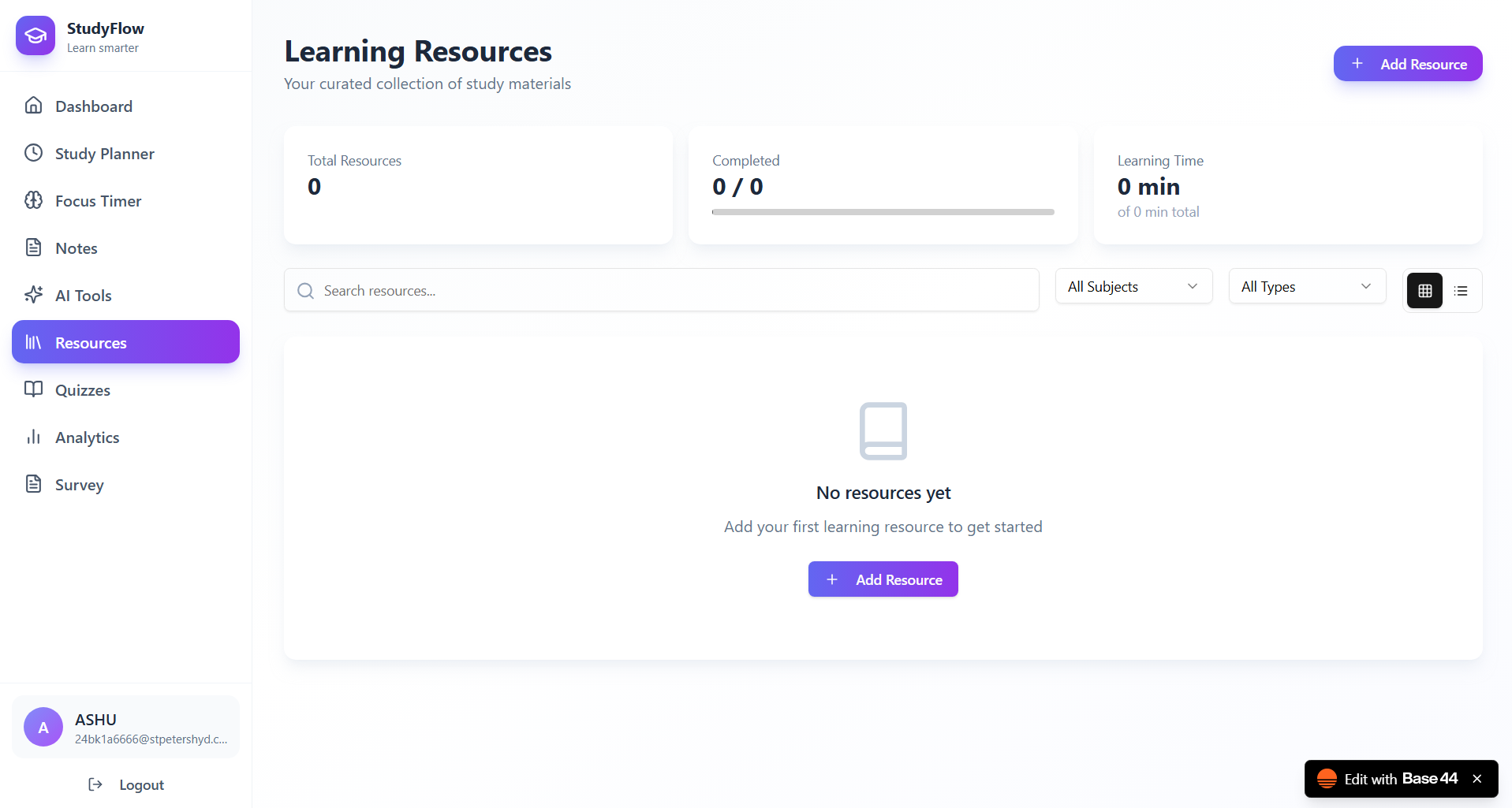Click the search magnifier icon
This screenshot has width=1512, height=808.
coord(305,291)
